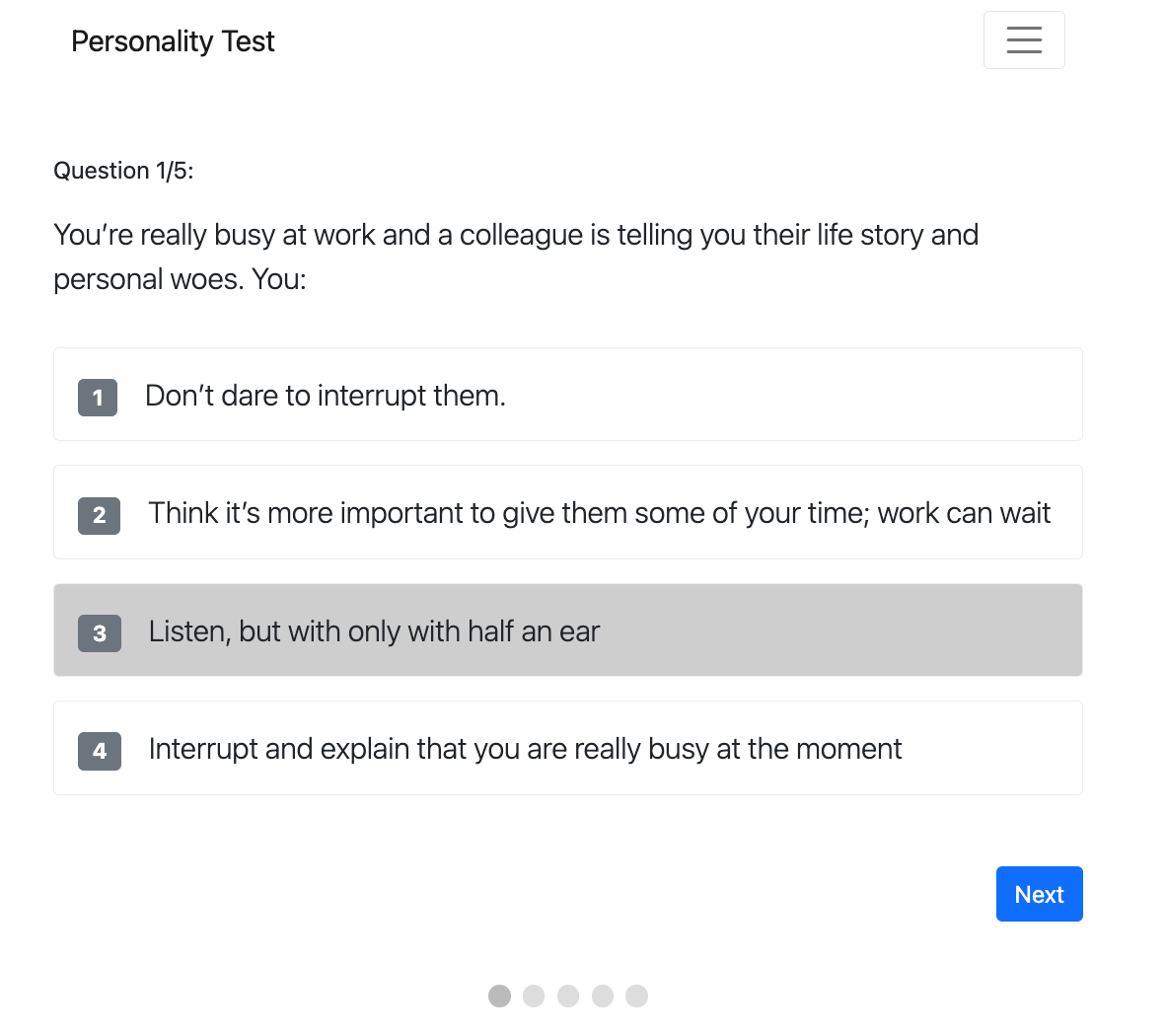1166x1036 pixels.
Task: Deselect the highlighted "Listen, but with half an ear" option
Action: [x=567, y=629]
